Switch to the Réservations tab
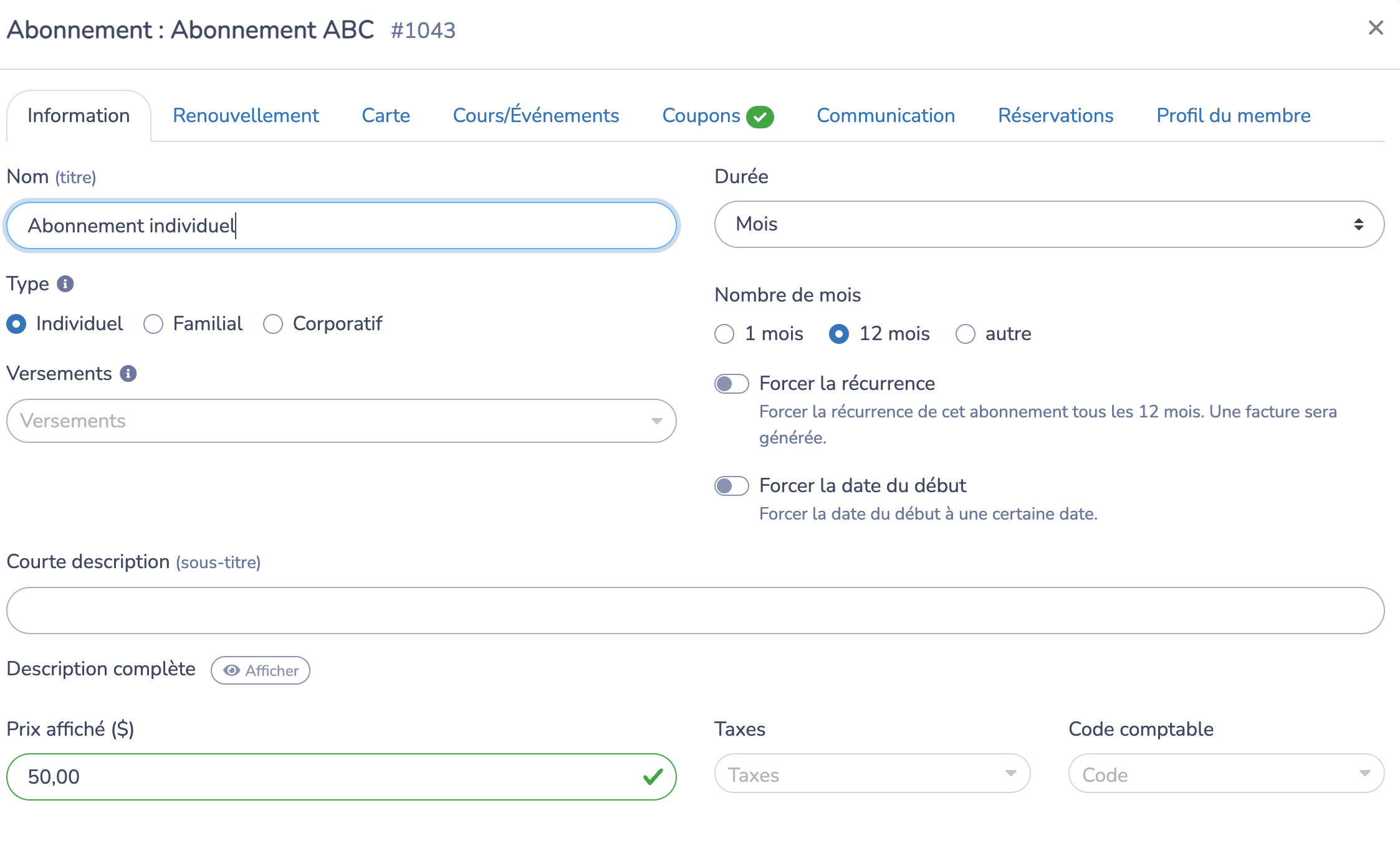This screenshot has height=851, width=1400. [x=1056, y=116]
